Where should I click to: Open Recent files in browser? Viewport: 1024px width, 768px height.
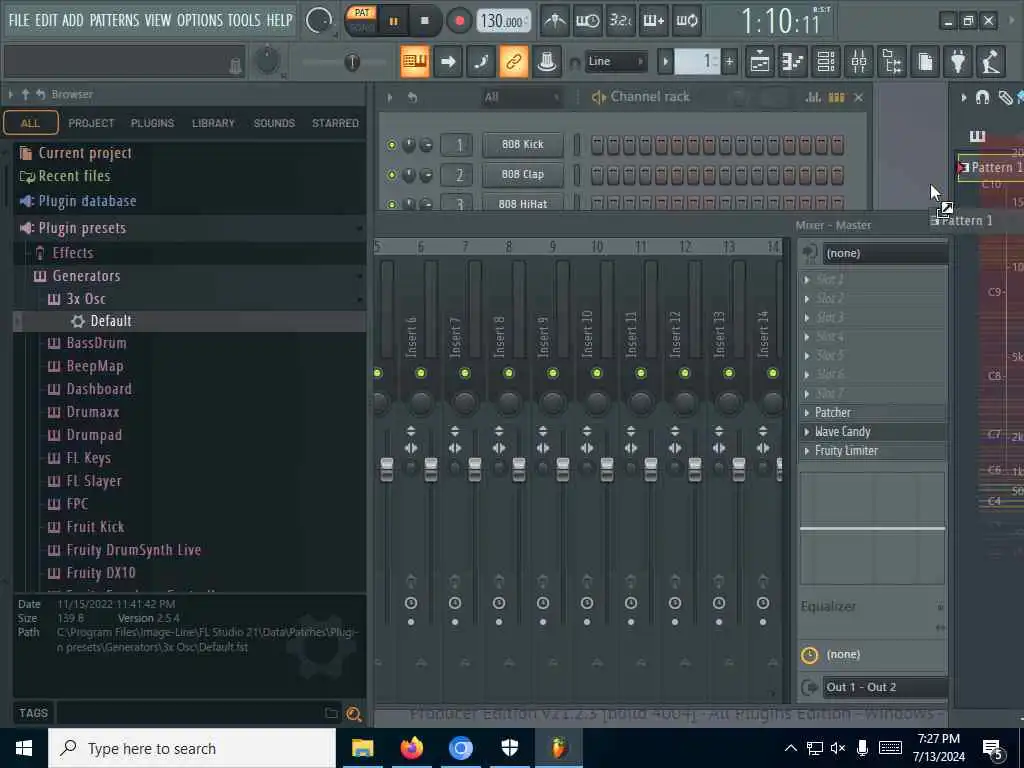(x=74, y=176)
